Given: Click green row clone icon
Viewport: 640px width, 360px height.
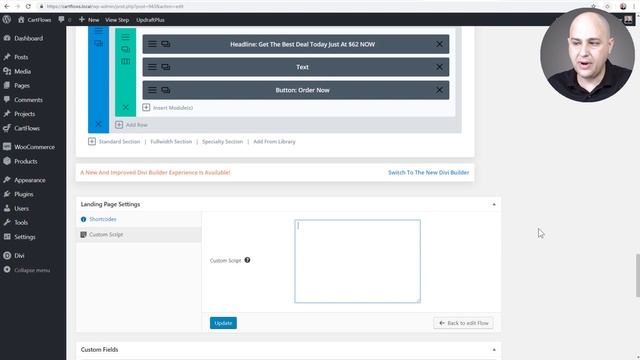Looking at the screenshot, I should pos(125,49).
